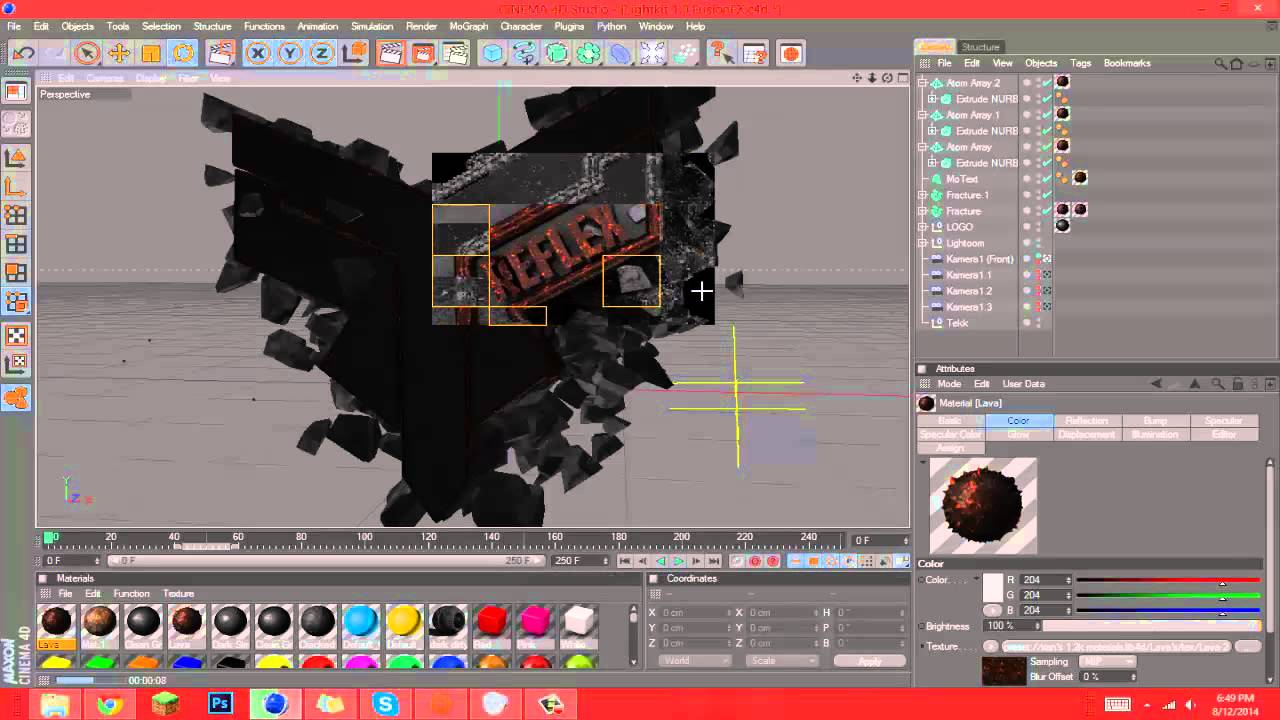Click the Assign button in material attributes
The width and height of the screenshot is (1280, 720).
pos(950,448)
